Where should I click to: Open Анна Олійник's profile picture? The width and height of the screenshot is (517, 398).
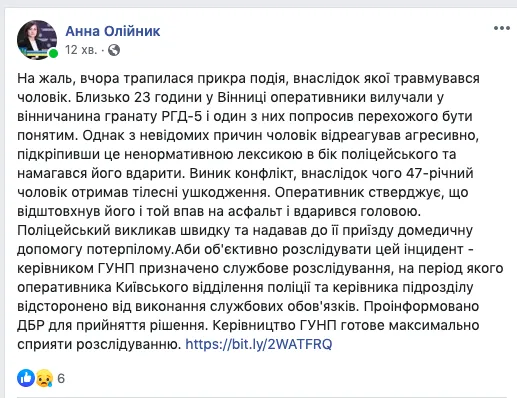(37, 40)
